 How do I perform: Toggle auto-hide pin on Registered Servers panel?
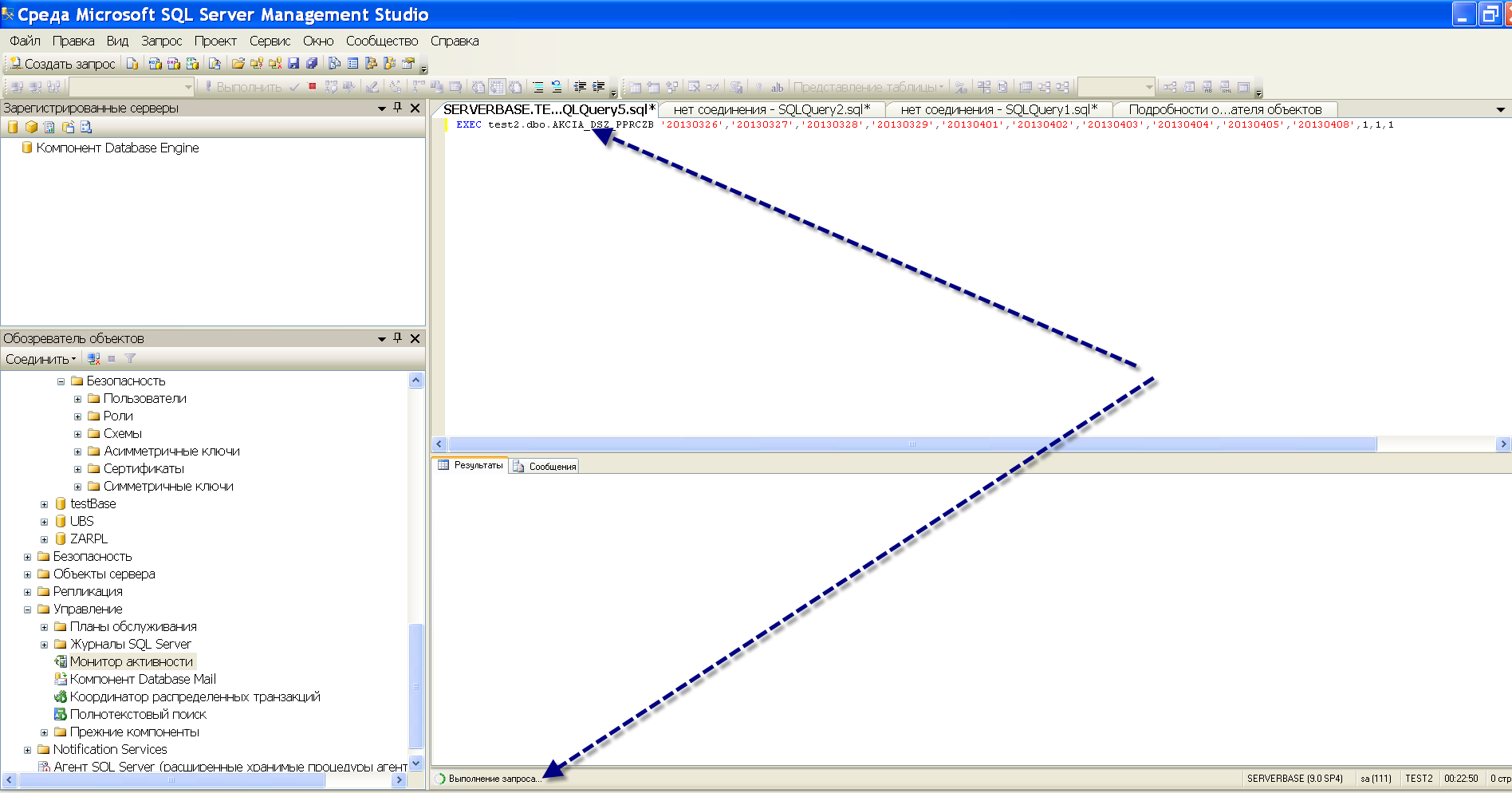[397, 108]
